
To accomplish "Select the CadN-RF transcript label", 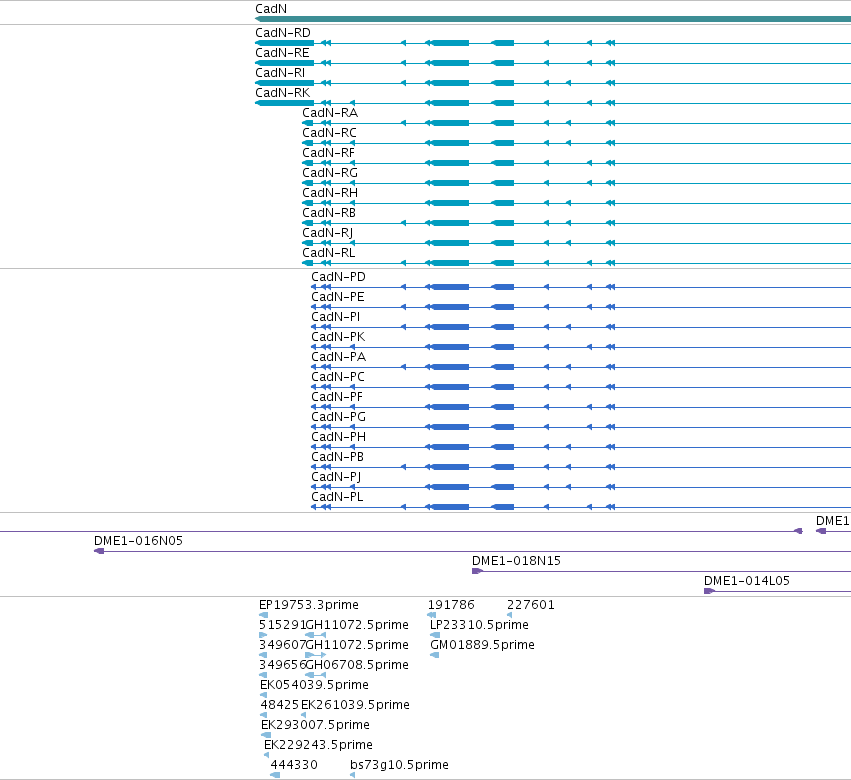I will click(x=328, y=153).
